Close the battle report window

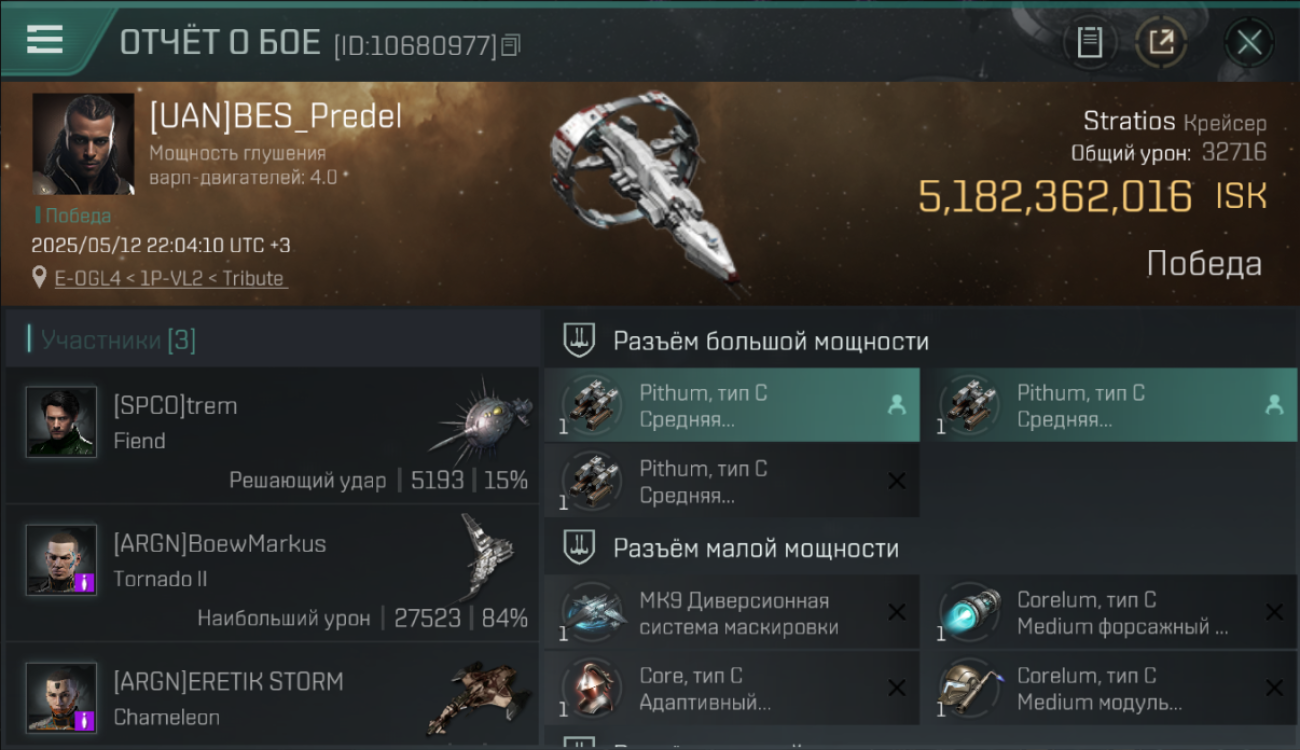click(1248, 42)
